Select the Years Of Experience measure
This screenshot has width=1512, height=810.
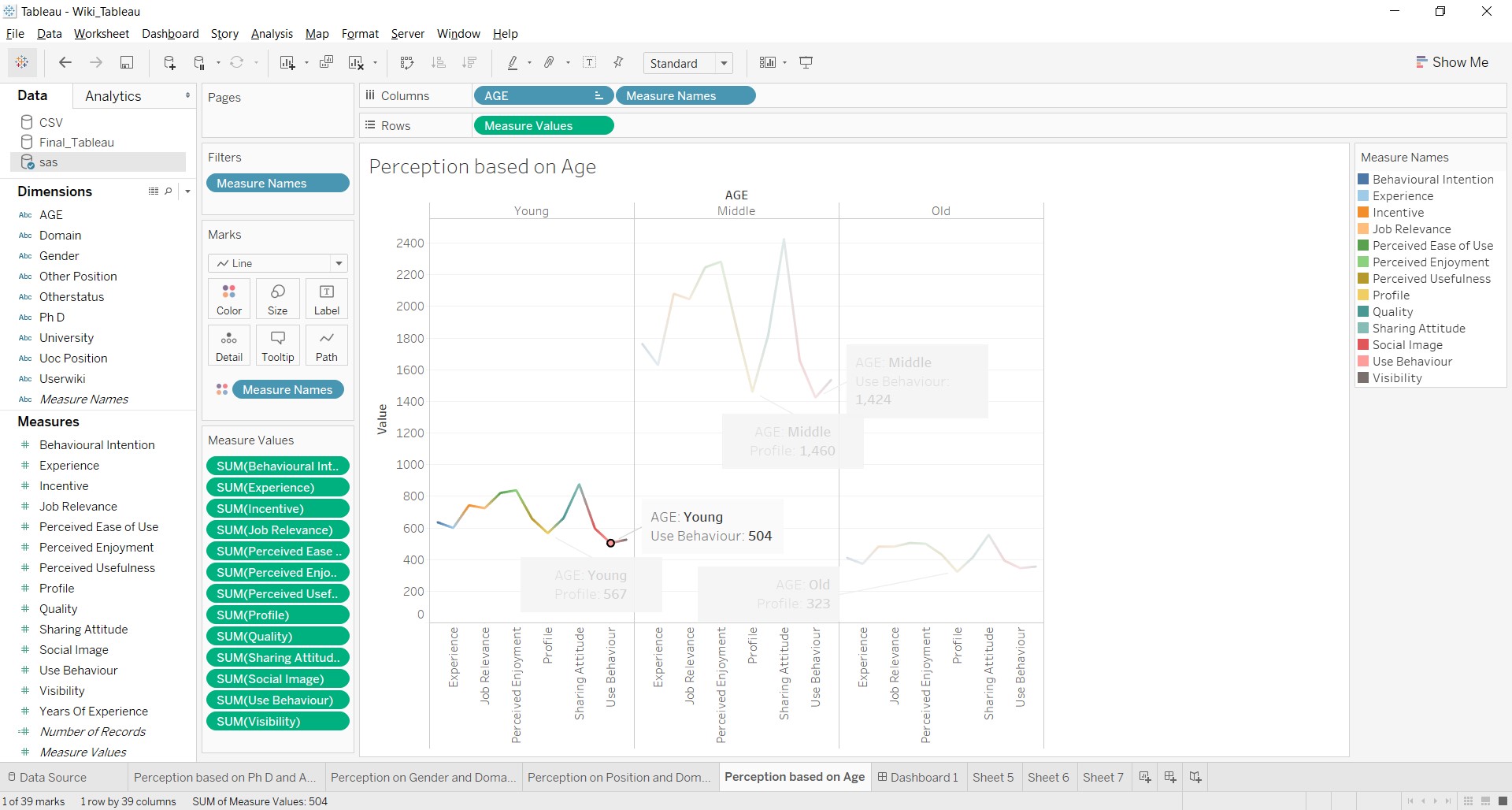click(x=94, y=712)
